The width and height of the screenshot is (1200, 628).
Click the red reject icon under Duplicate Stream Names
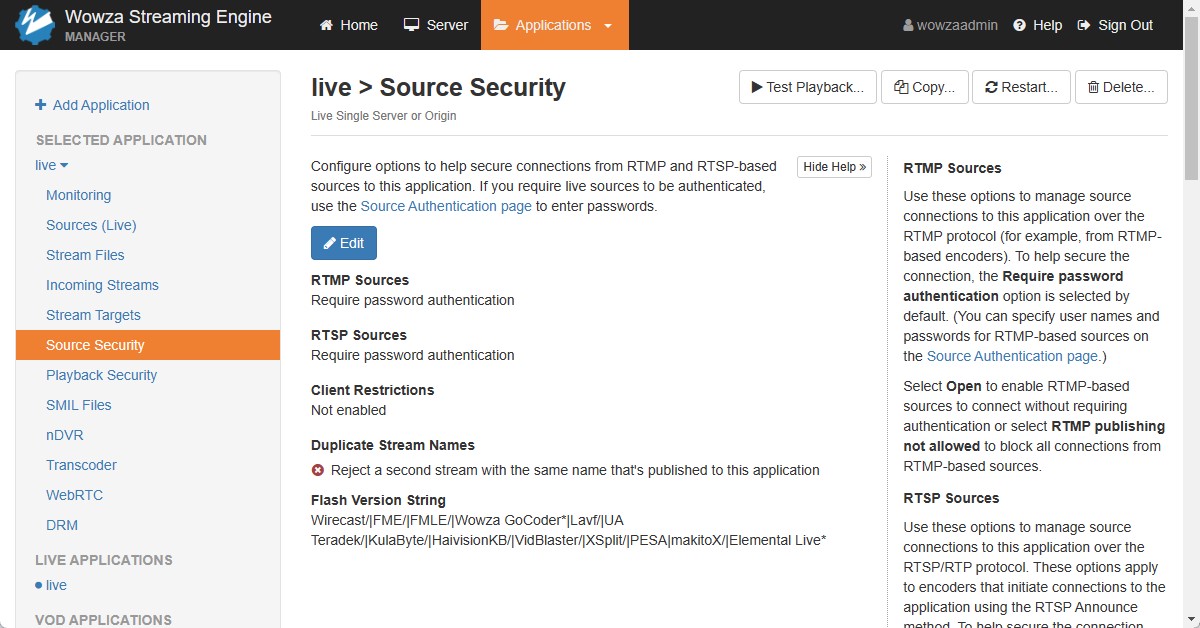(x=318, y=469)
